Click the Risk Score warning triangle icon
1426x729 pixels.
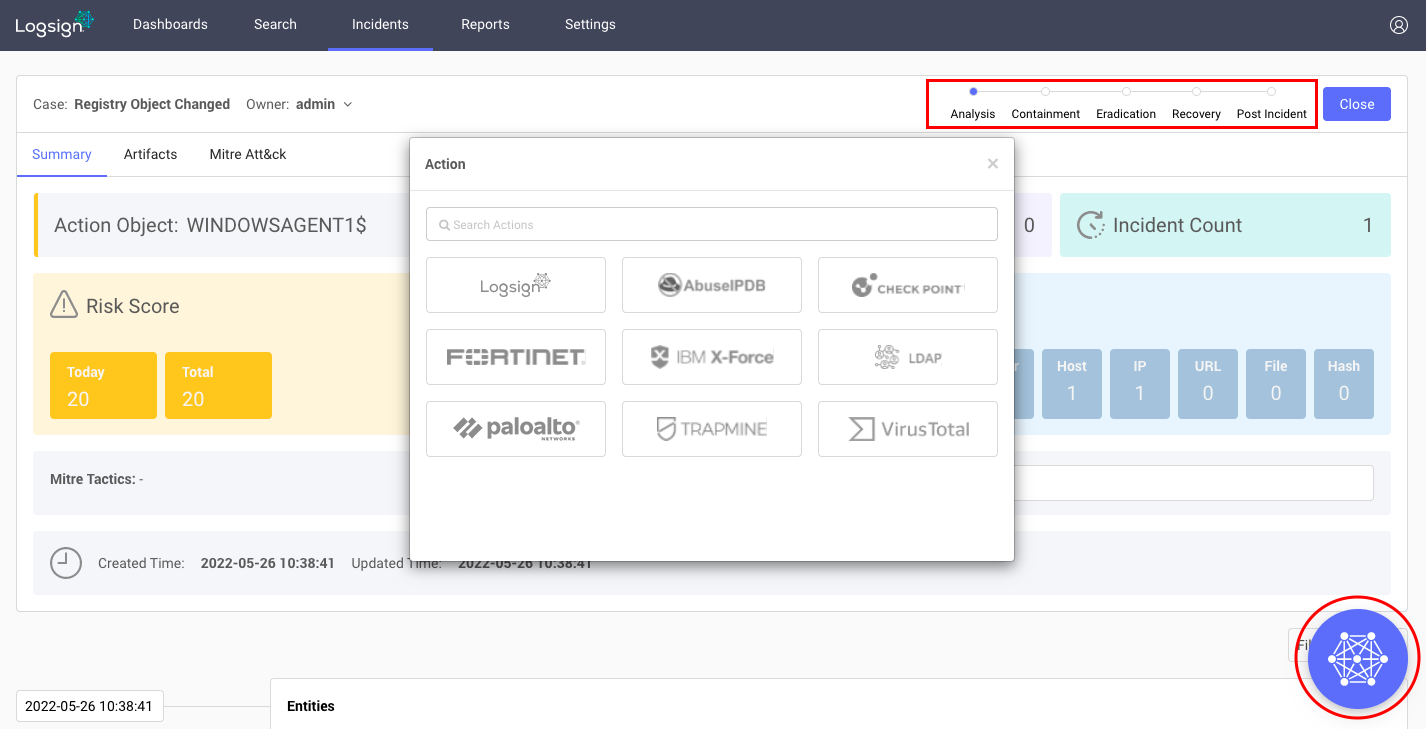point(64,305)
